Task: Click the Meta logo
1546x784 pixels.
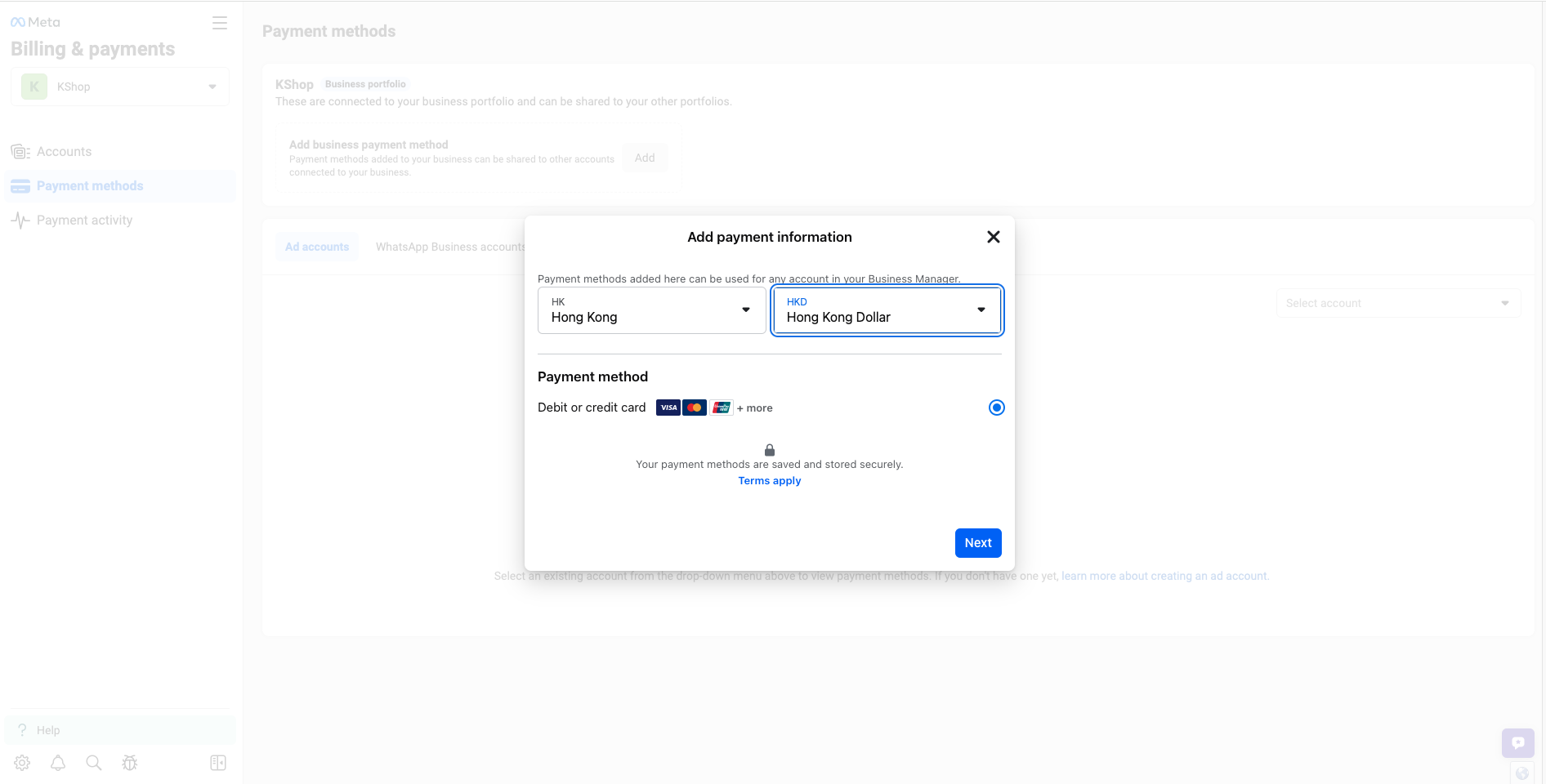Action: (35, 22)
